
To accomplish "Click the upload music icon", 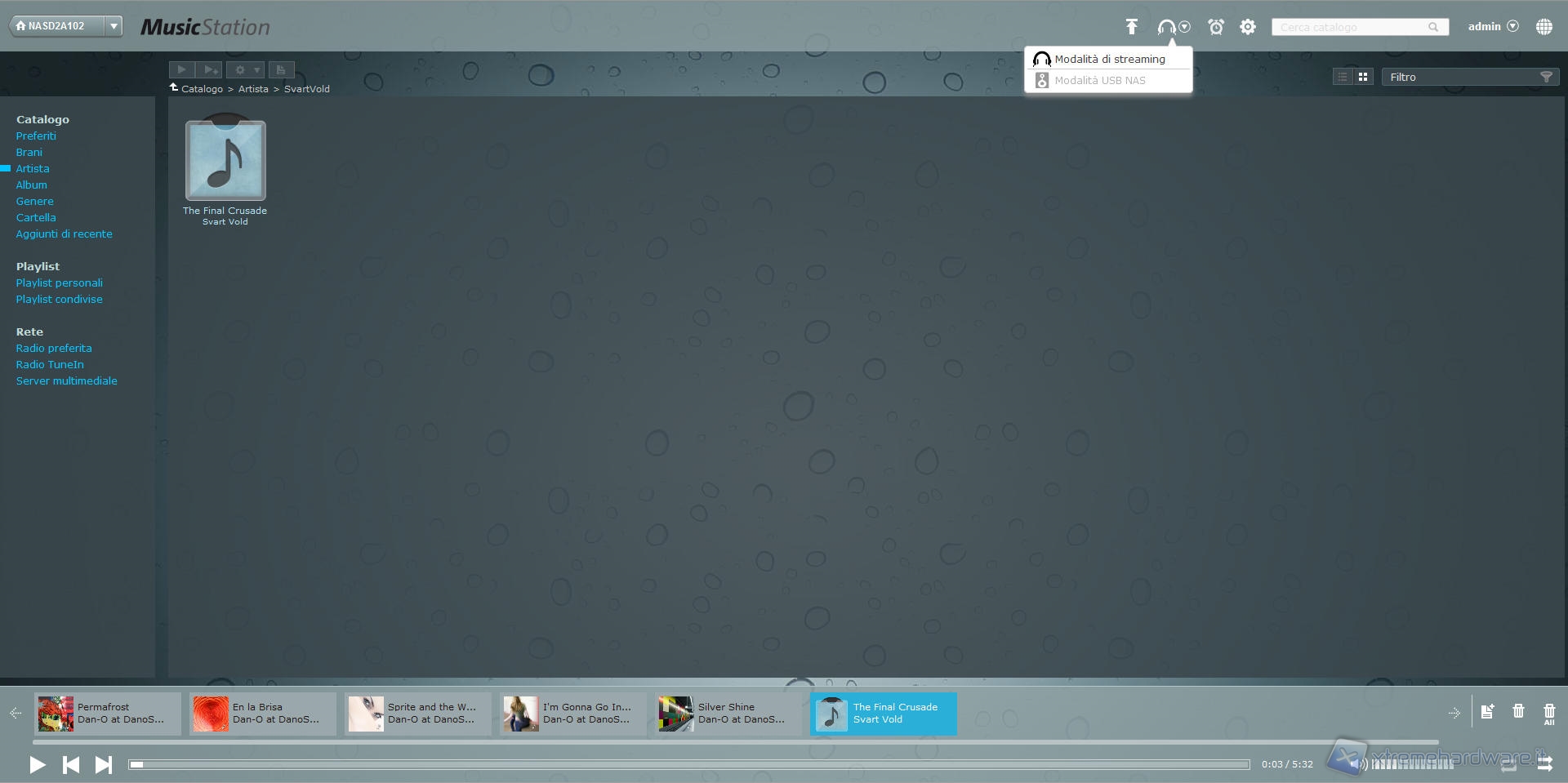I will pos(1131,27).
